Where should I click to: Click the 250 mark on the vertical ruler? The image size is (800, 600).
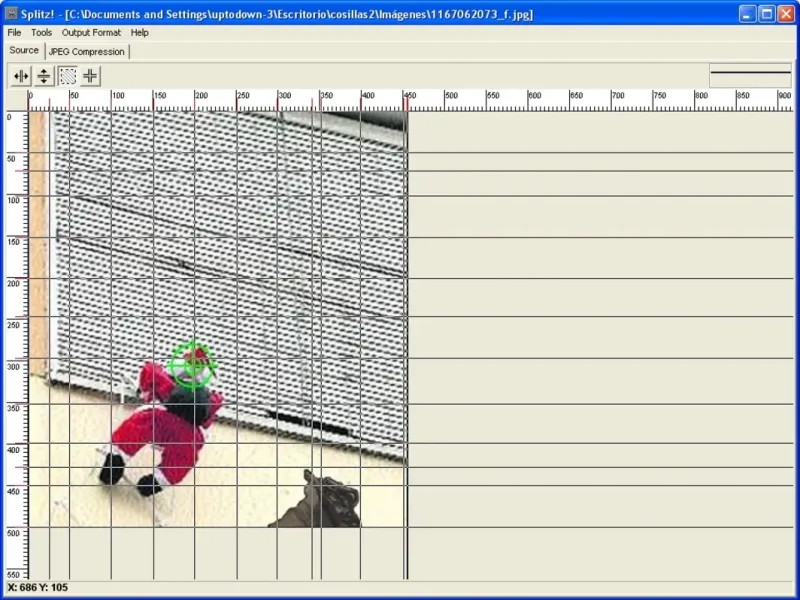(x=13, y=325)
